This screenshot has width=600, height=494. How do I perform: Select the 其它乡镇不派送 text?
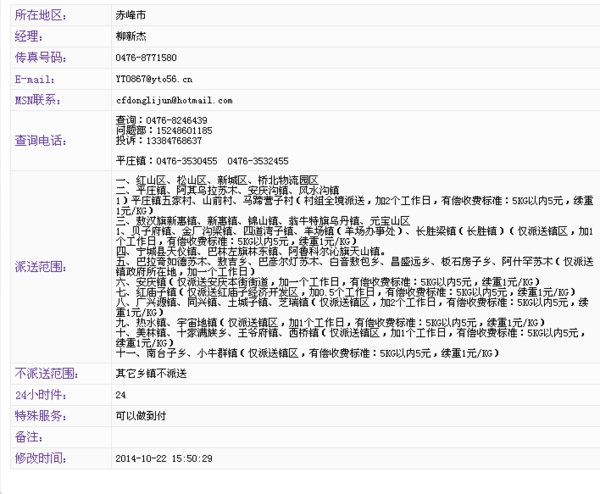point(150,374)
